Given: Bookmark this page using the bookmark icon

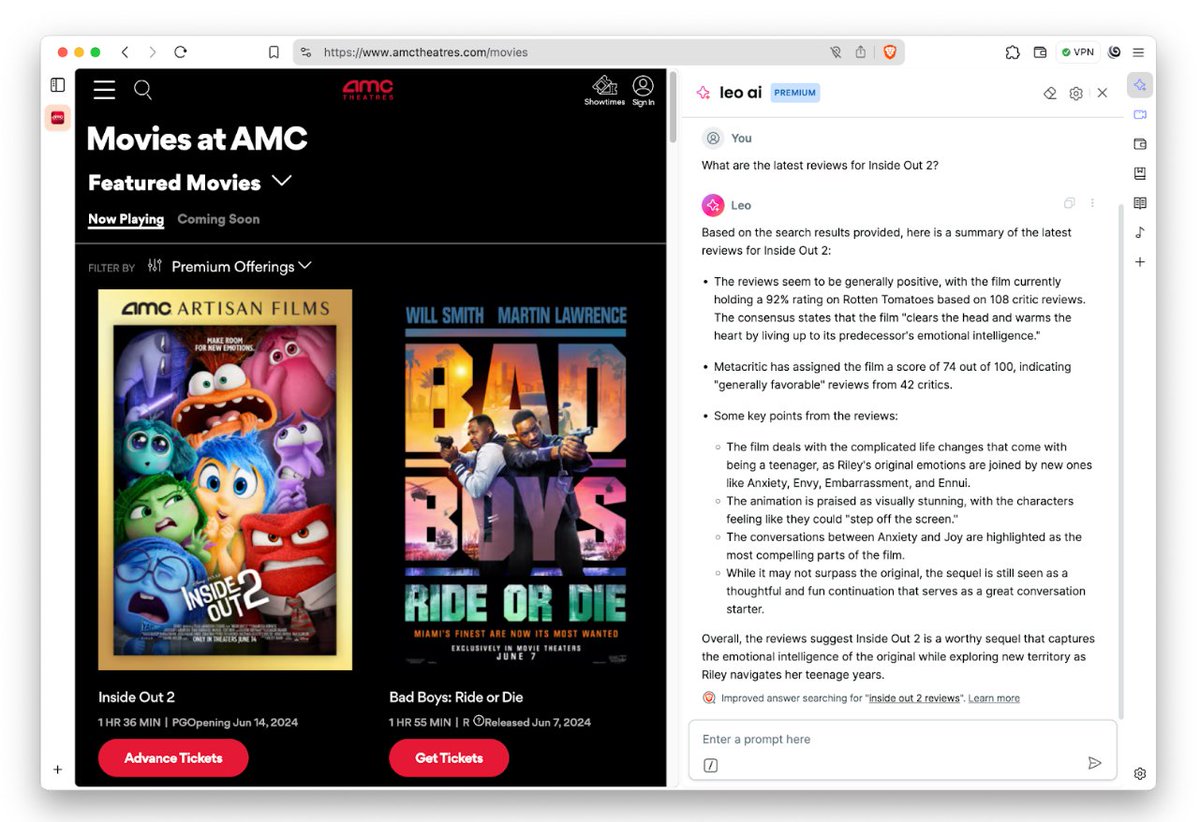Looking at the screenshot, I should tap(274, 52).
